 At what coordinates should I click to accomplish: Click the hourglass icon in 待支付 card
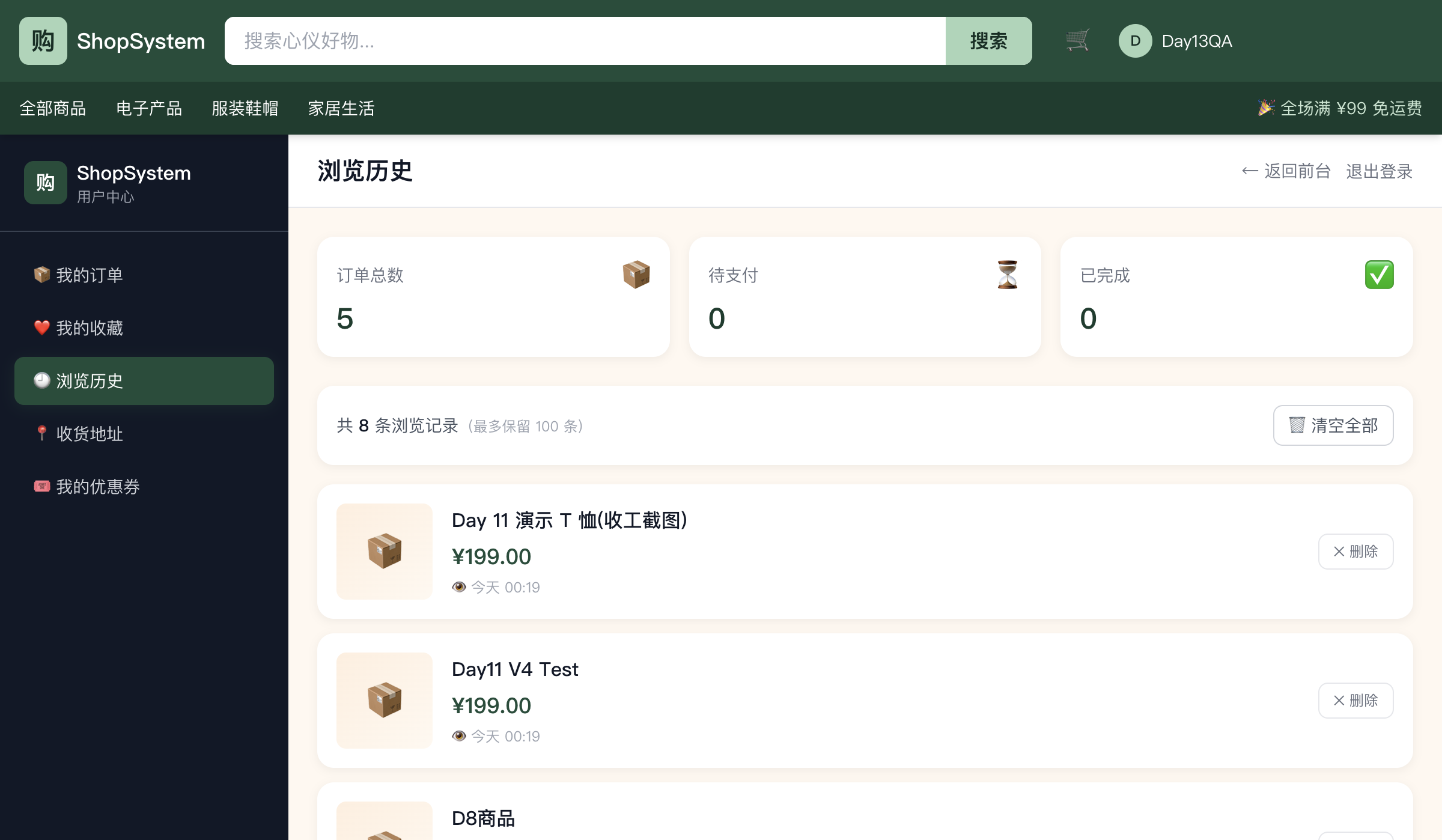point(1008,275)
